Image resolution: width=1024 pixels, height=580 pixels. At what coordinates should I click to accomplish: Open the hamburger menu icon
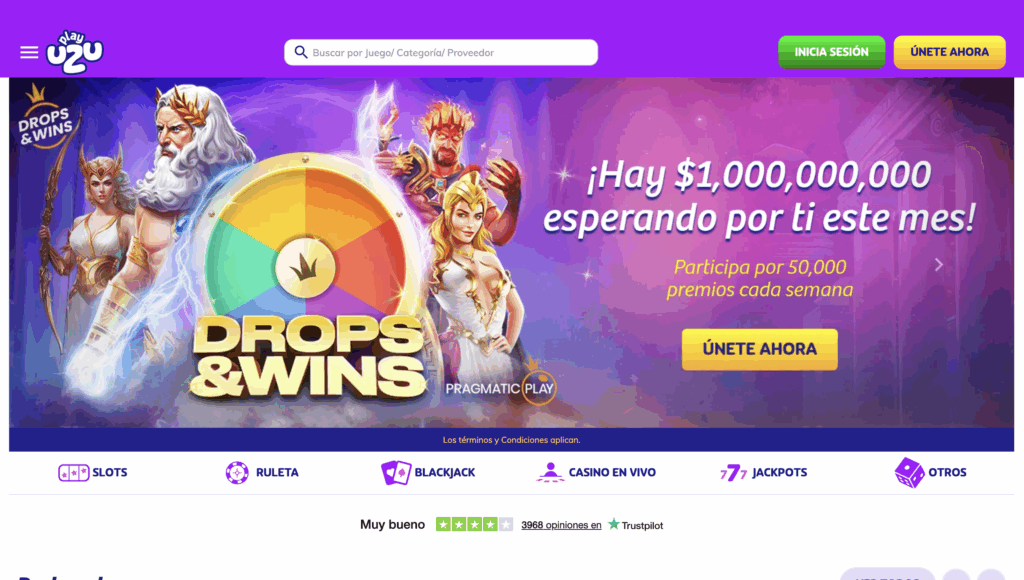pos(29,52)
